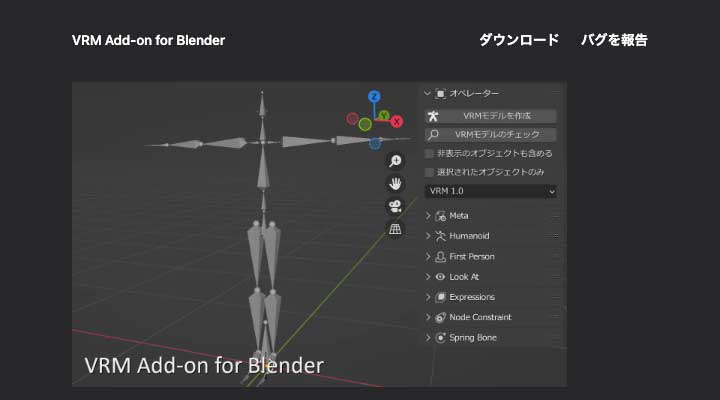This screenshot has height=400, width=720.
Task: Run the VRMモデルのチェック button
Action: 490,135
